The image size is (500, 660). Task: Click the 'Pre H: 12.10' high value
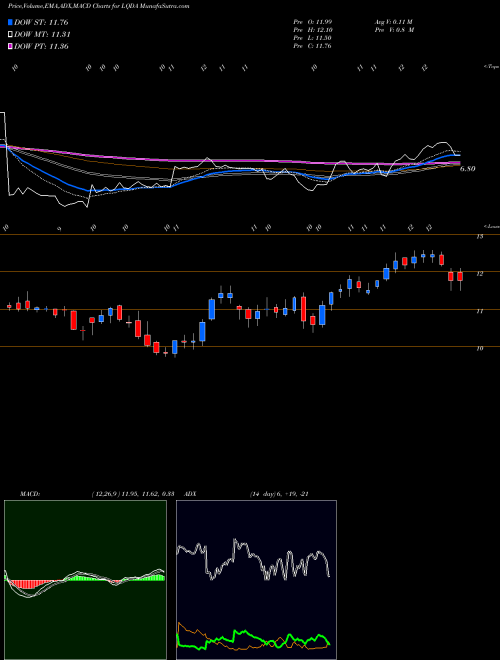[x=312, y=30]
